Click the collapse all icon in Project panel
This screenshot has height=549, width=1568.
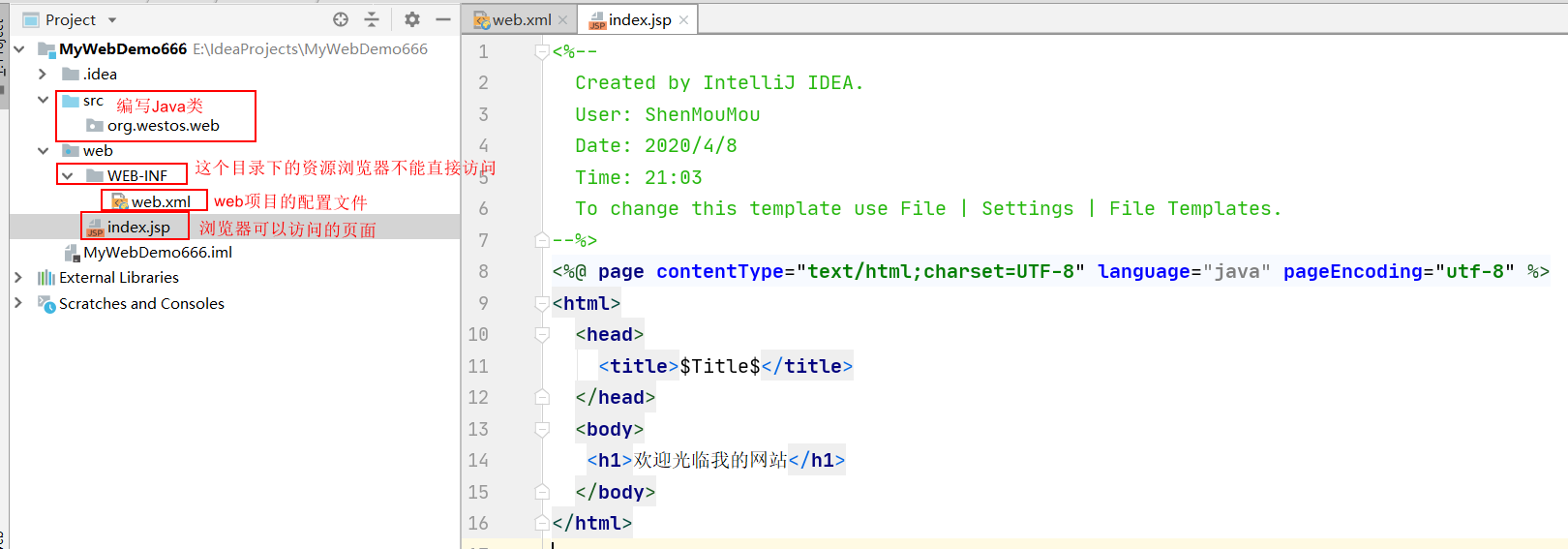372,19
